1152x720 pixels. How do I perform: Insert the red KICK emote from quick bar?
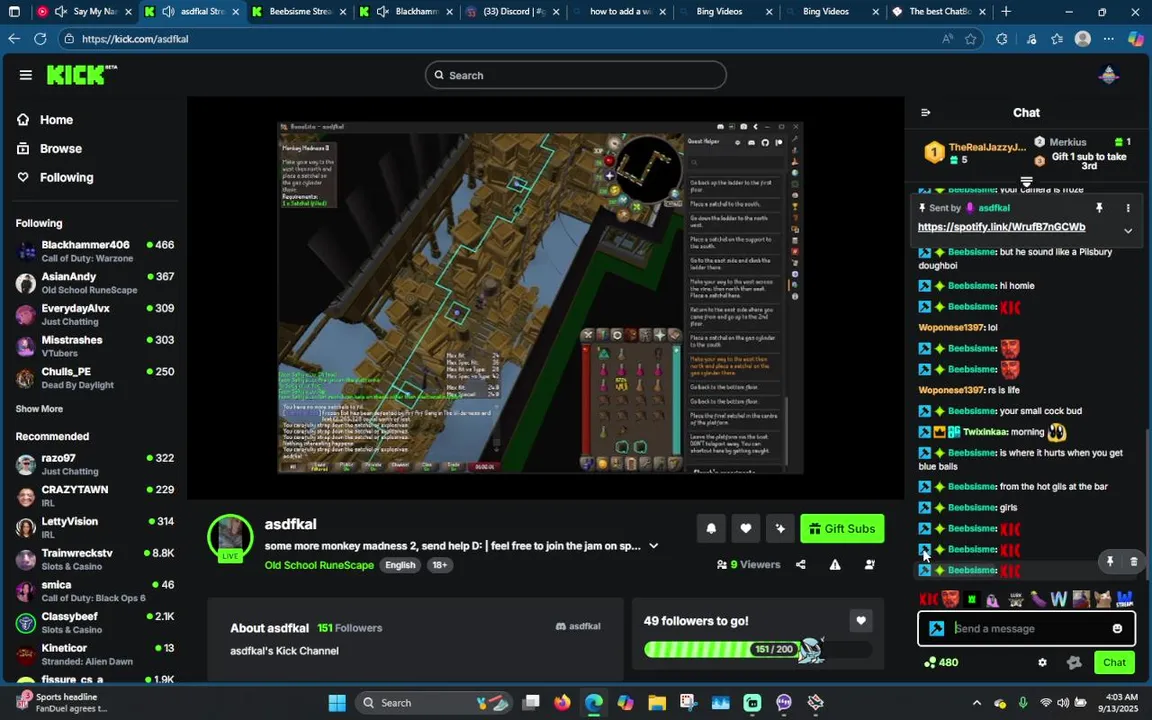[x=929, y=600]
